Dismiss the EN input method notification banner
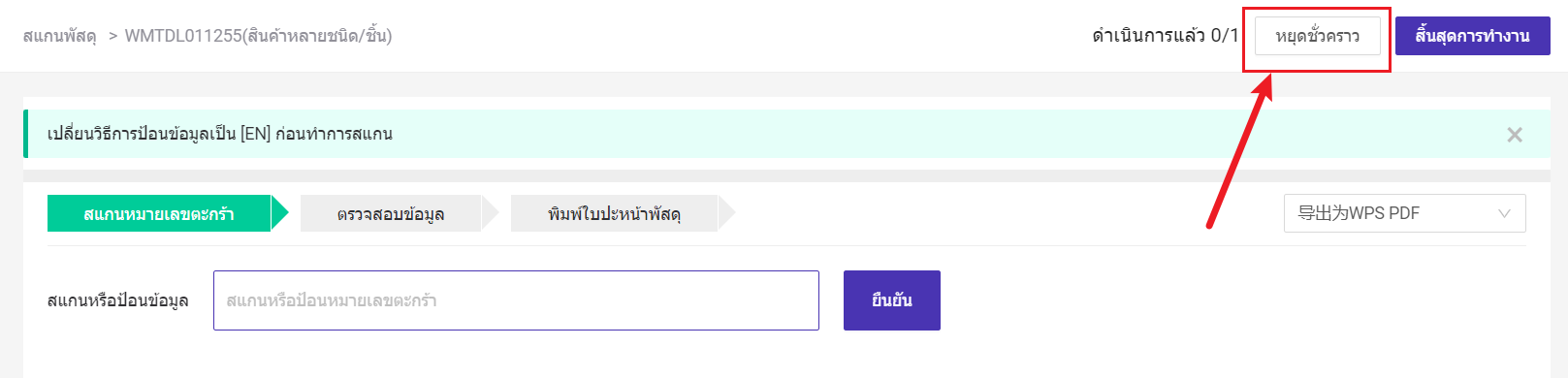Viewport: 1568px width, 378px height. coord(1514,135)
